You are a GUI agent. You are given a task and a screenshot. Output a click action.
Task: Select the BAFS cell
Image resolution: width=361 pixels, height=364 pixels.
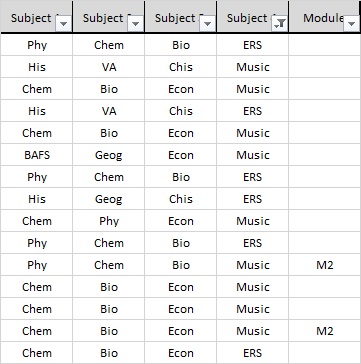[x=37, y=155]
